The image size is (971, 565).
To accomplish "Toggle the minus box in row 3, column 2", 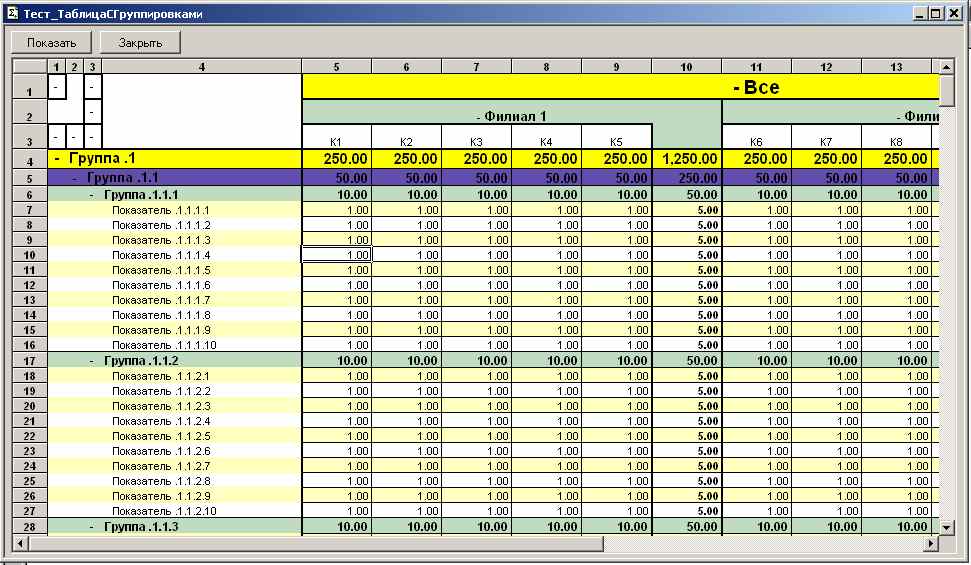I will tap(74, 135).
